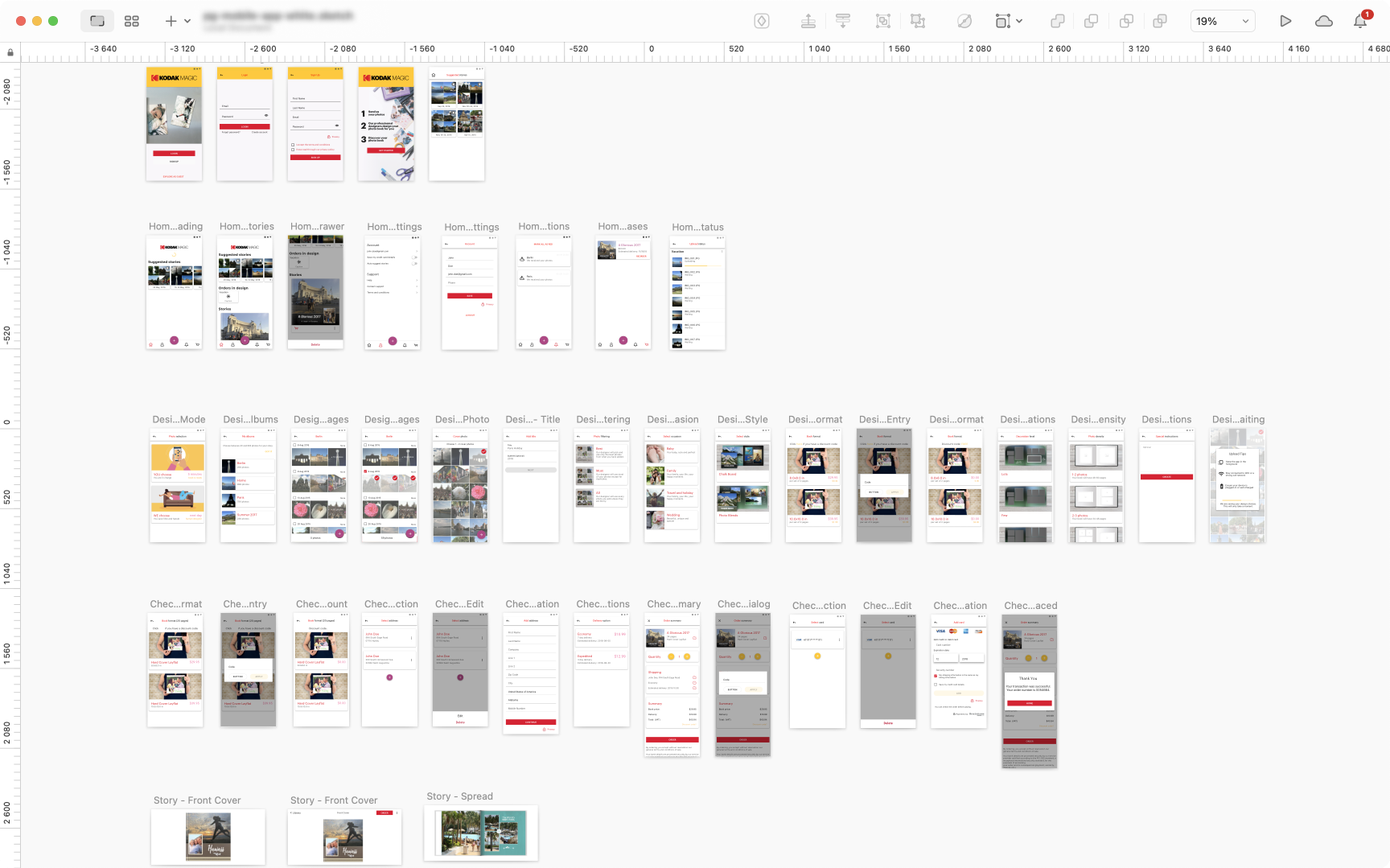Switch to the Components grid view

[132, 21]
